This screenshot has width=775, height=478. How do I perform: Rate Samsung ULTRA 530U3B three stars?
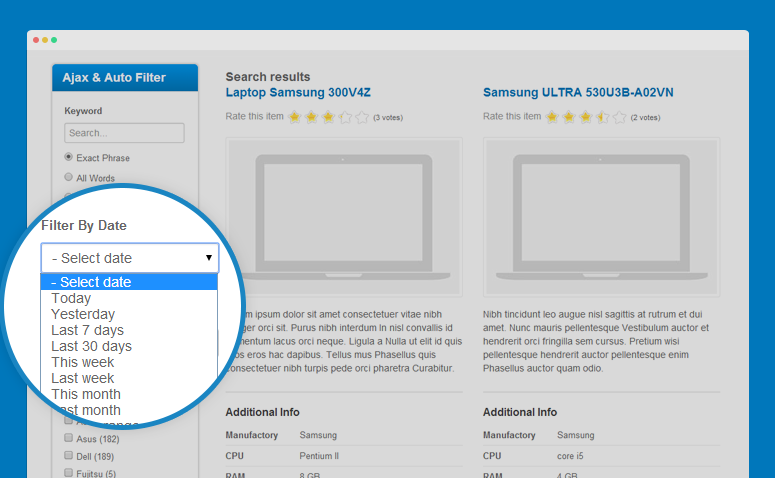tap(586, 117)
